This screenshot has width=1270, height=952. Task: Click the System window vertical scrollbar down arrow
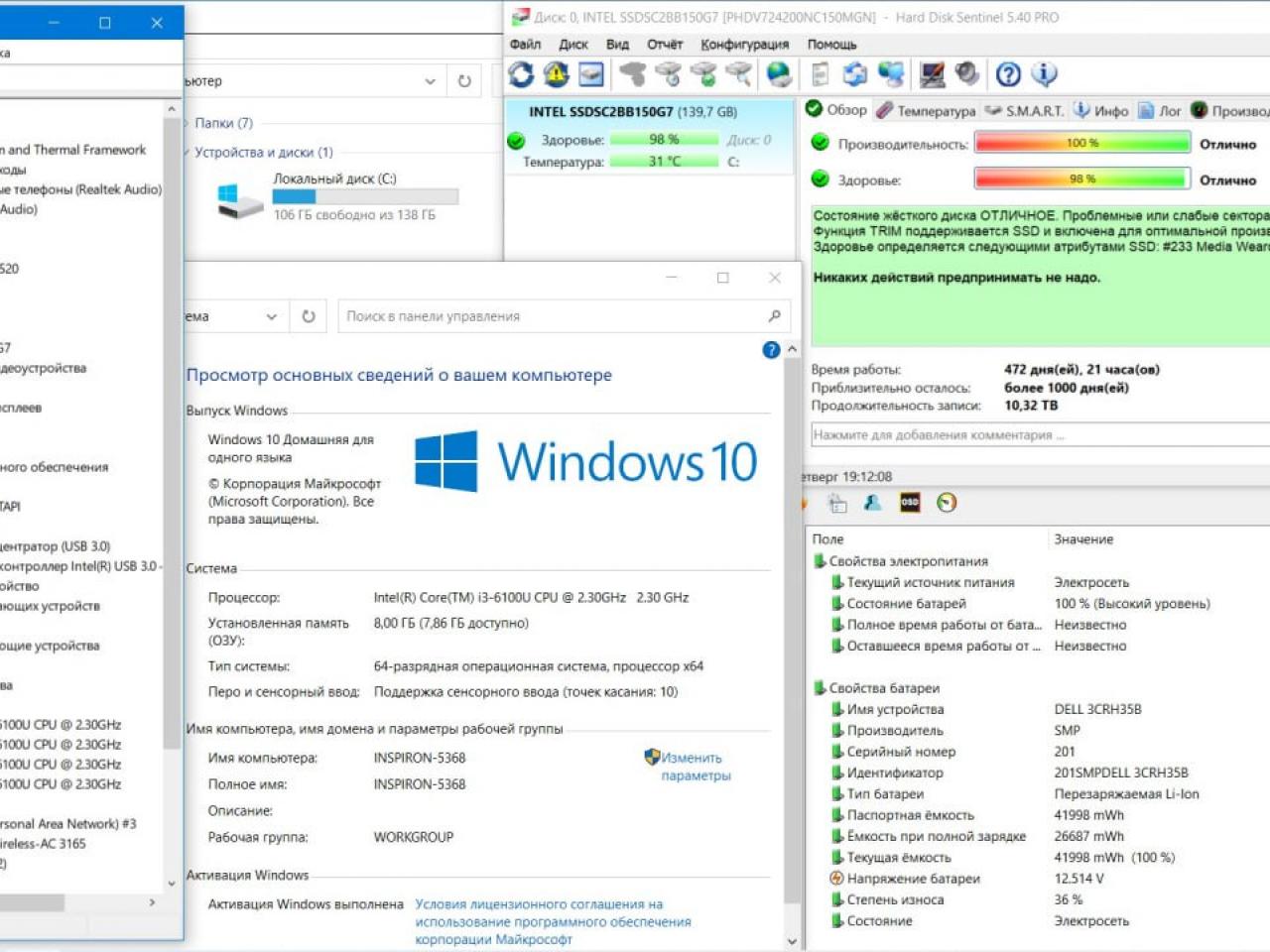click(792, 942)
